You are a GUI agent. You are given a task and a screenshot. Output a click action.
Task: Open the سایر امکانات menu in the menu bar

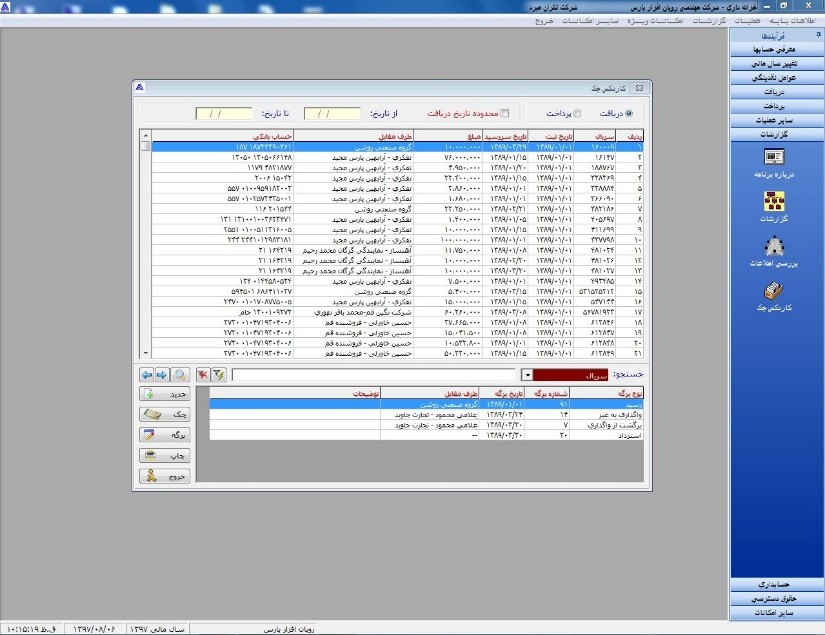click(x=590, y=21)
